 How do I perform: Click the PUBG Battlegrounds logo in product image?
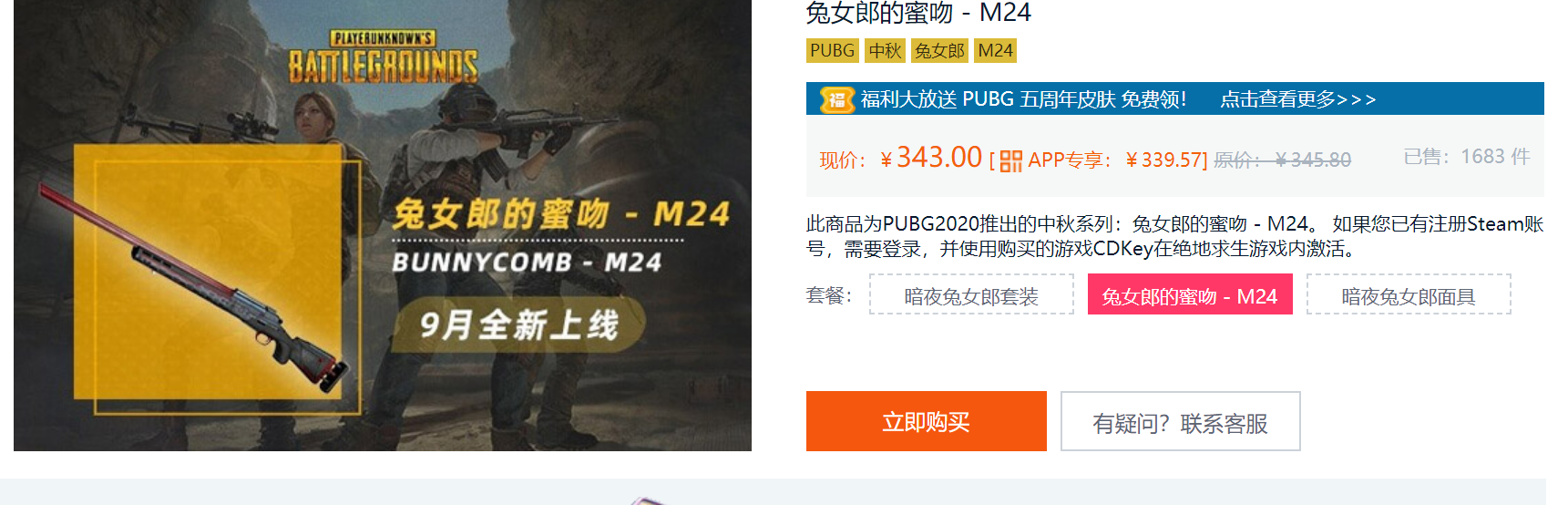point(383,57)
